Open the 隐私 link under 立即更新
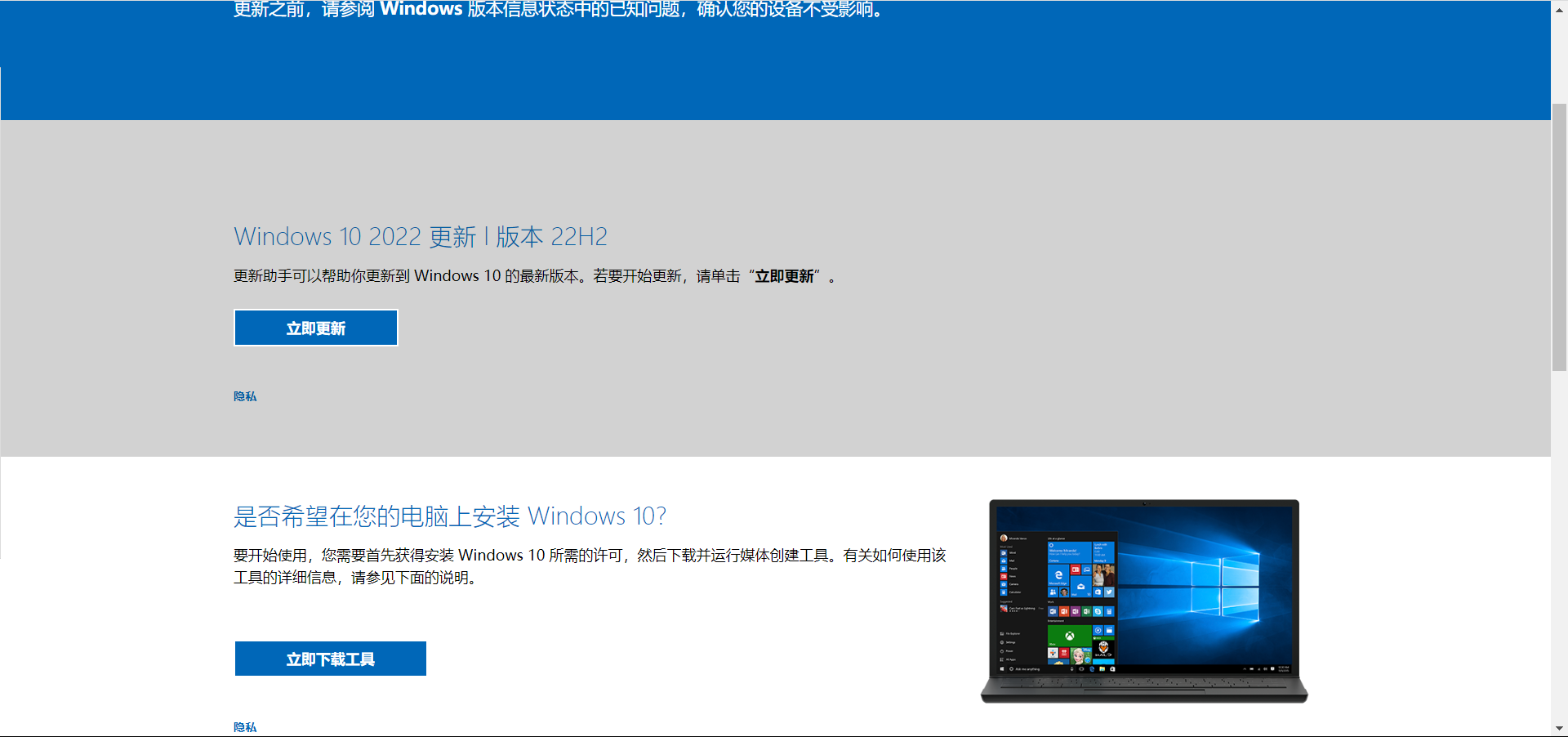Screen dimensions: 1568x737 [245, 396]
